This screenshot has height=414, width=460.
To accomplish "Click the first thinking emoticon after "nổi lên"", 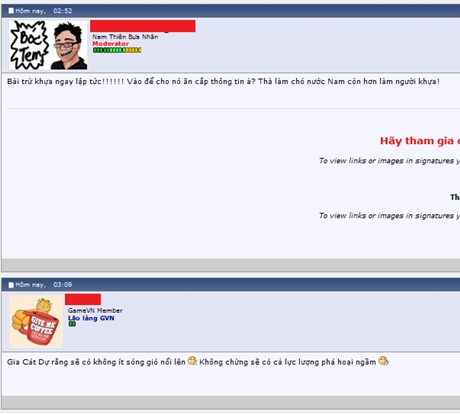I will 192,361.
